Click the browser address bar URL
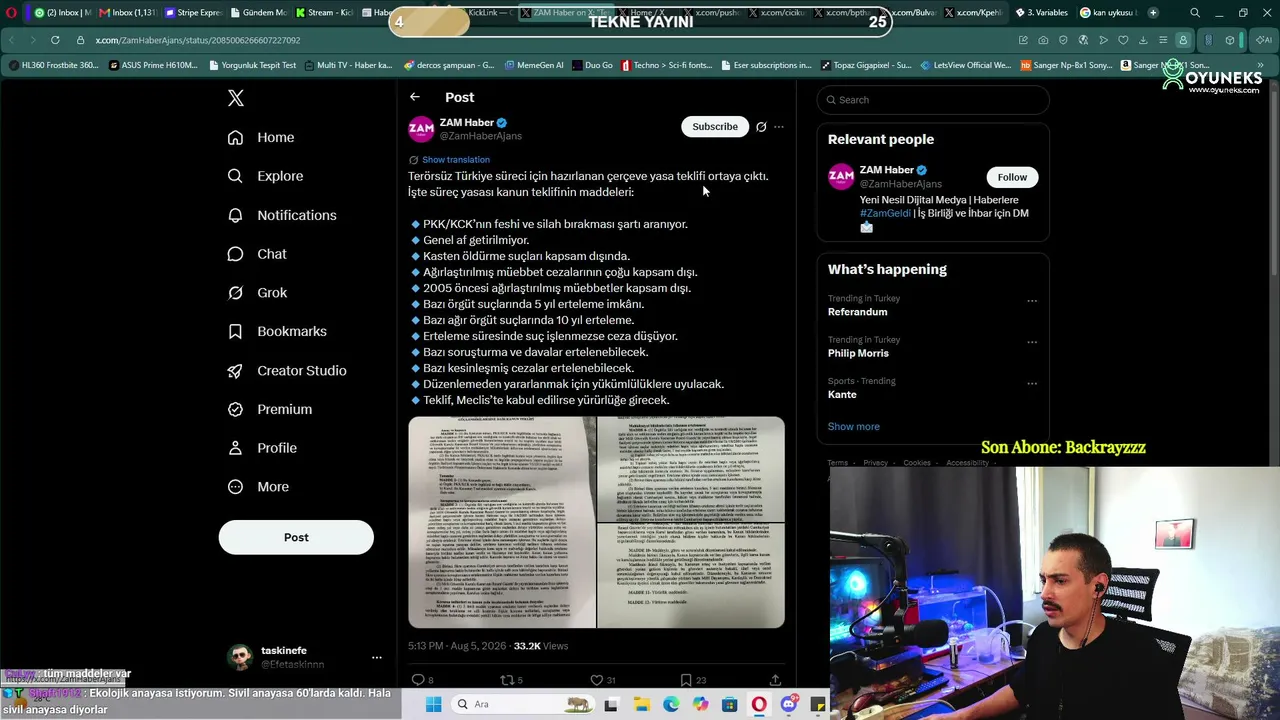 (x=198, y=40)
